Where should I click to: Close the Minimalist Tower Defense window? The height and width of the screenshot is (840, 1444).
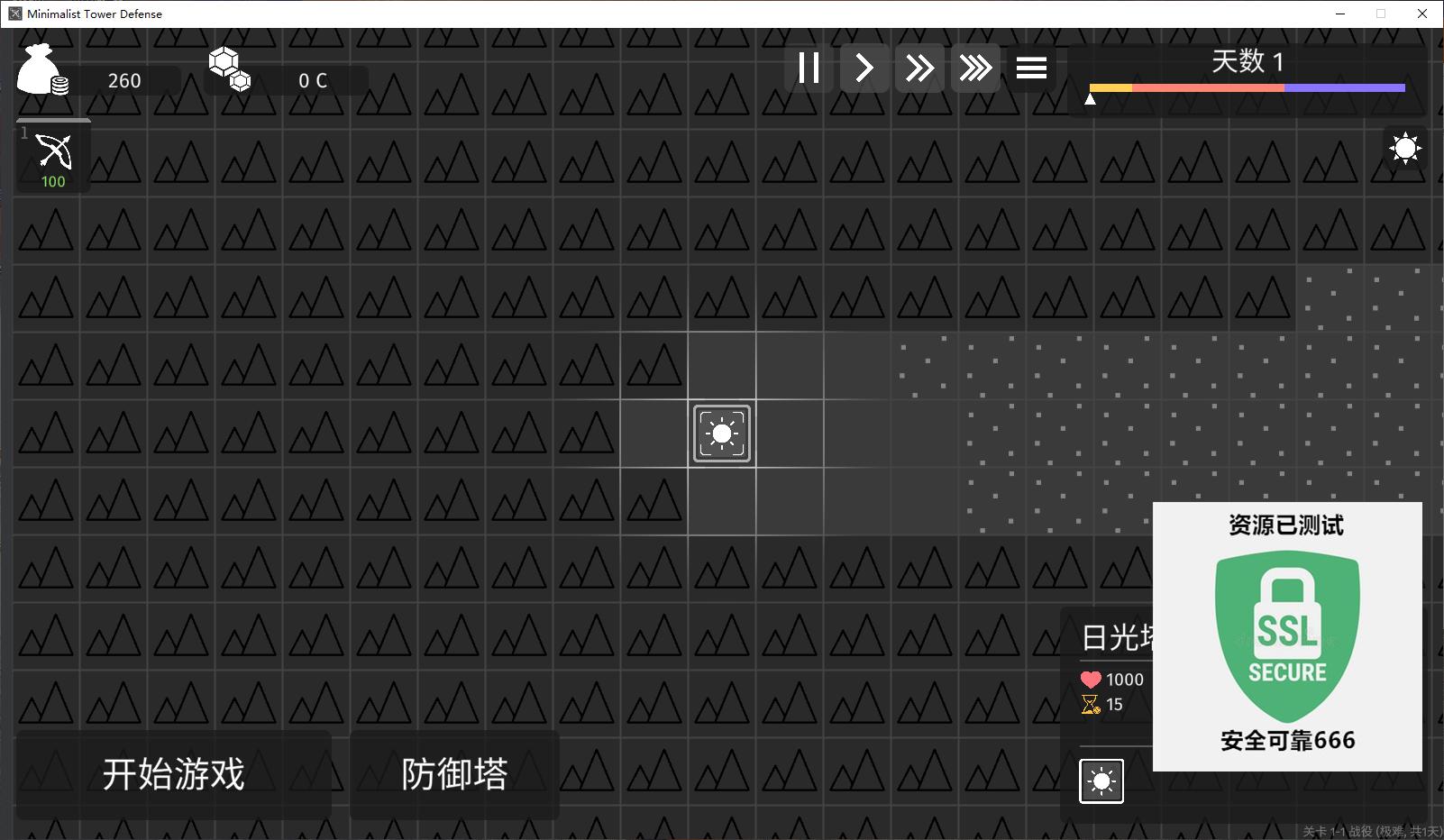(1422, 14)
